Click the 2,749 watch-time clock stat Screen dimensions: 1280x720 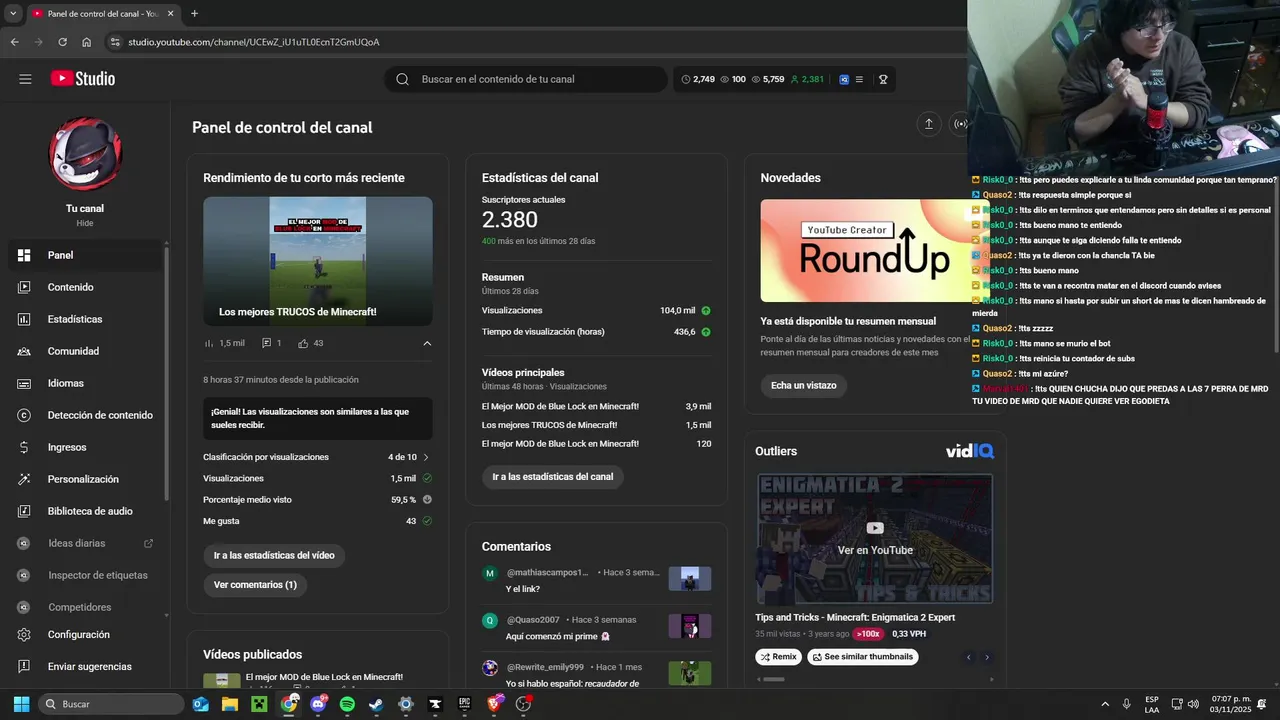[699, 79]
